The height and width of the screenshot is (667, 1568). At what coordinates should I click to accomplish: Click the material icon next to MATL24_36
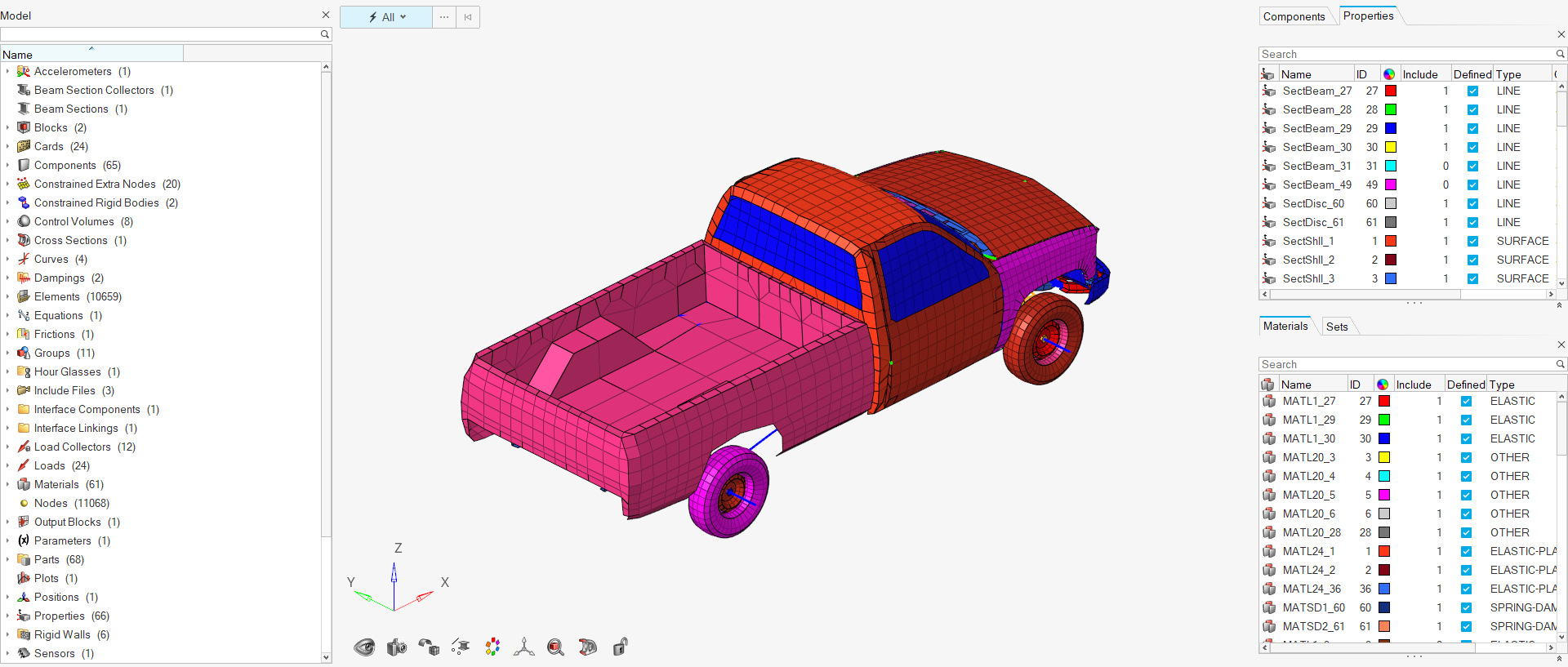(1268, 589)
